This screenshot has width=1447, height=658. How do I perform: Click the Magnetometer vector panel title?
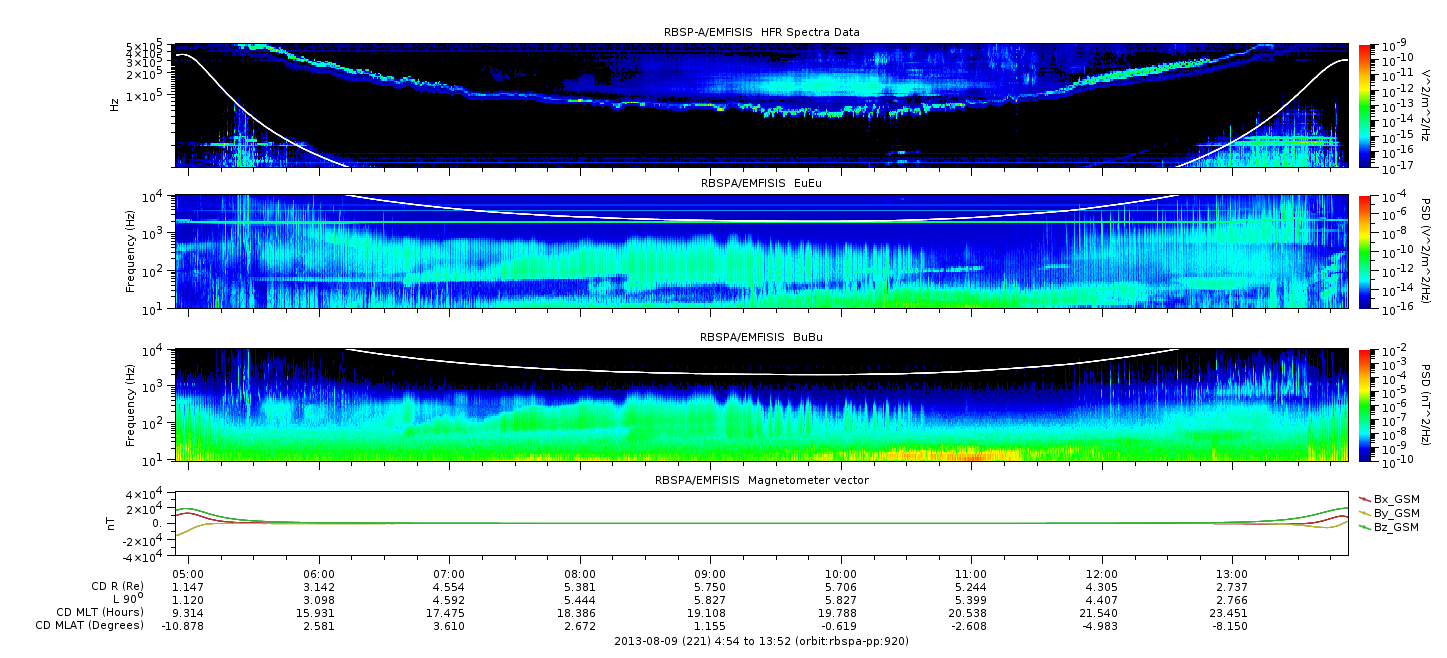(x=761, y=480)
